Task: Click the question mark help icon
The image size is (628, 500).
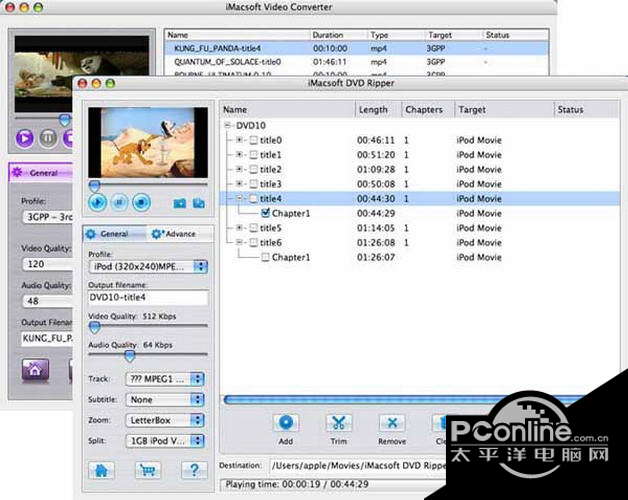Action: (x=194, y=470)
